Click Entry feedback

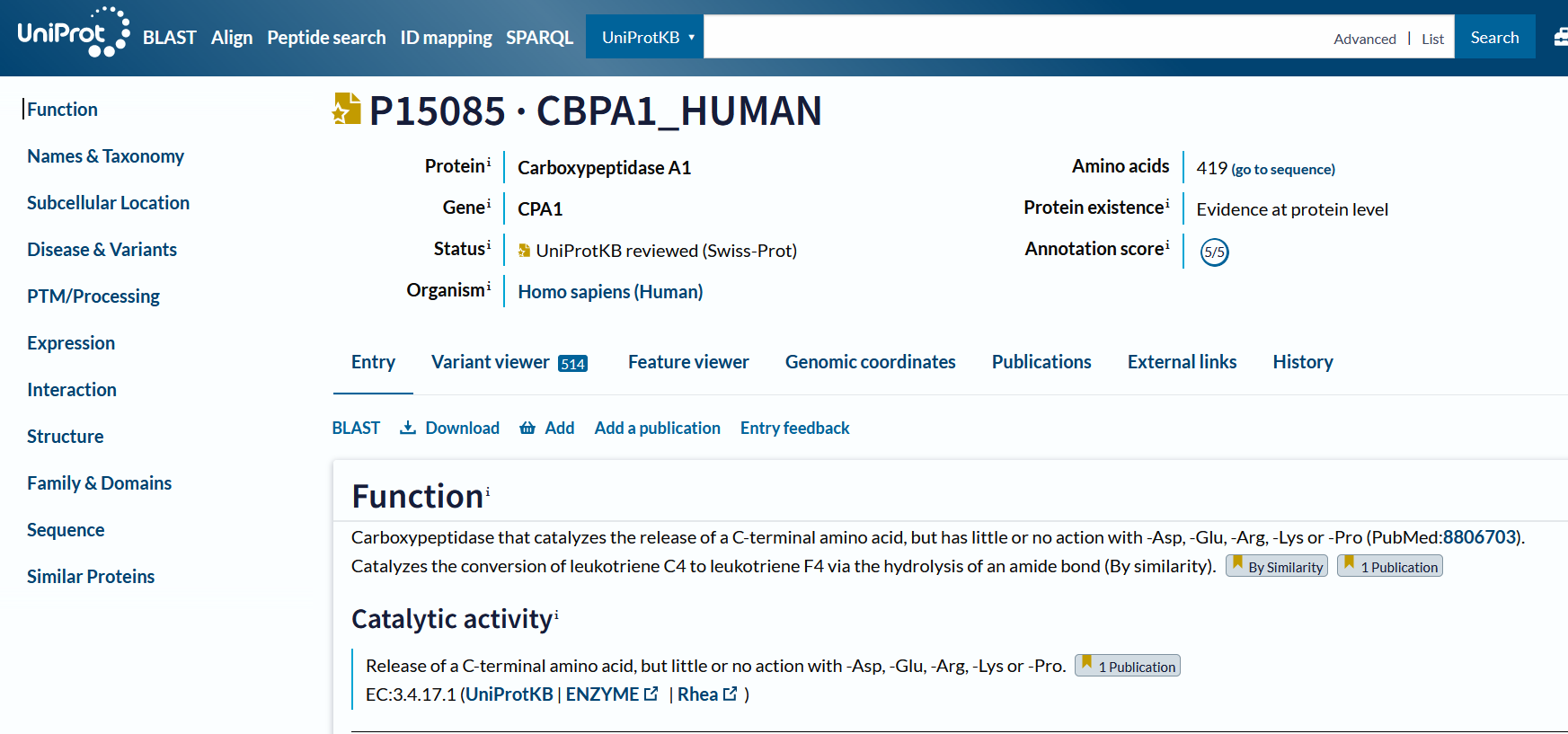tap(794, 428)
